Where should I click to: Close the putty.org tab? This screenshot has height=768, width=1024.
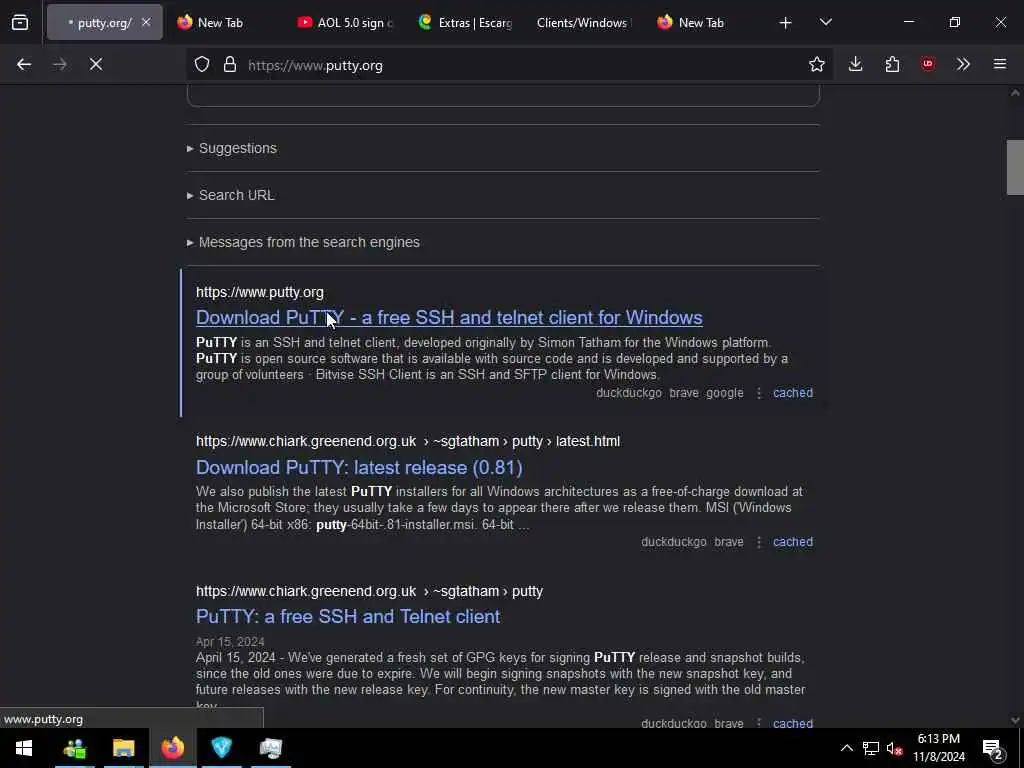[x=146, y=22]
